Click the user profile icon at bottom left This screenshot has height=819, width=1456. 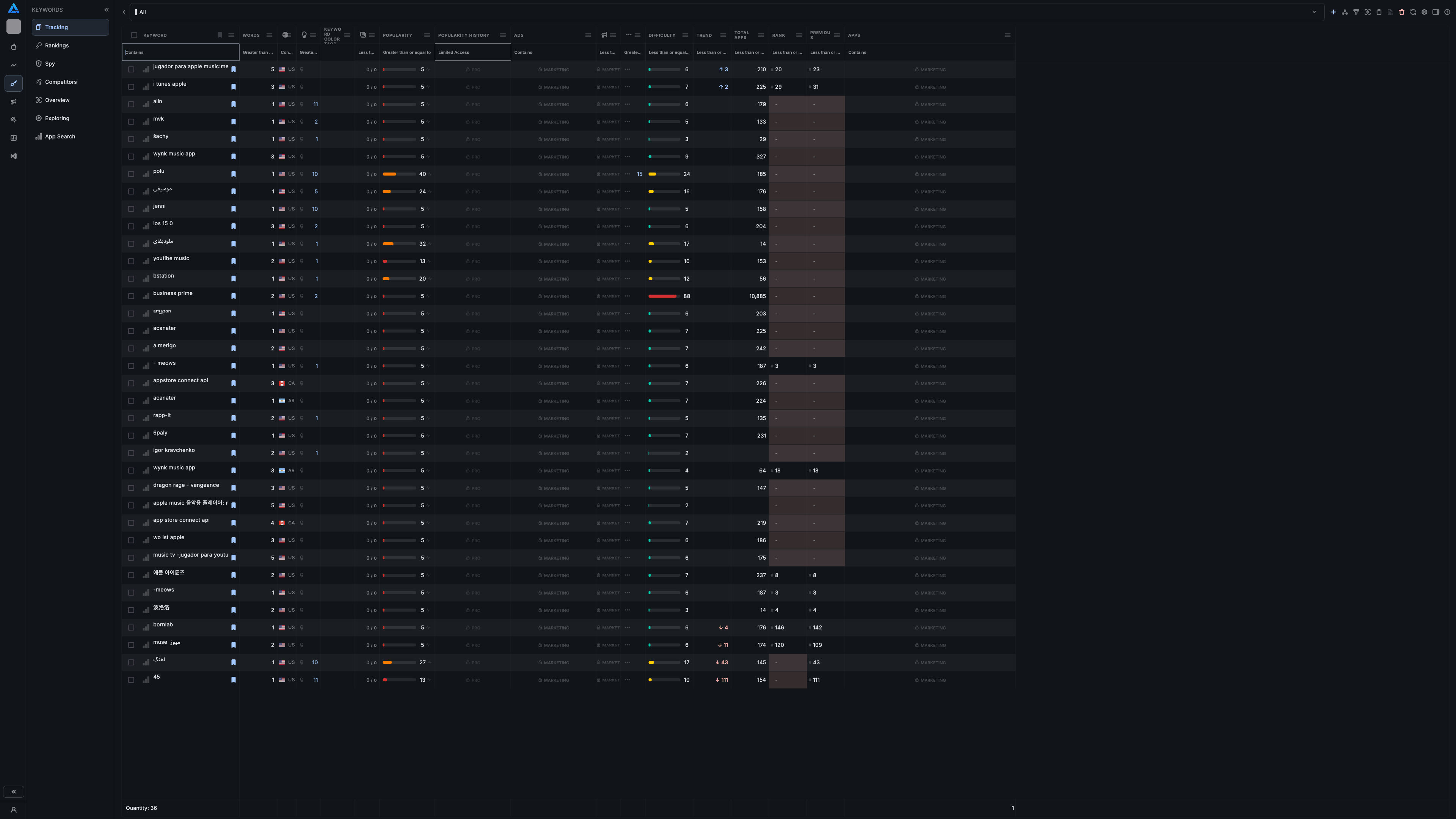click(x=14, y=810)
